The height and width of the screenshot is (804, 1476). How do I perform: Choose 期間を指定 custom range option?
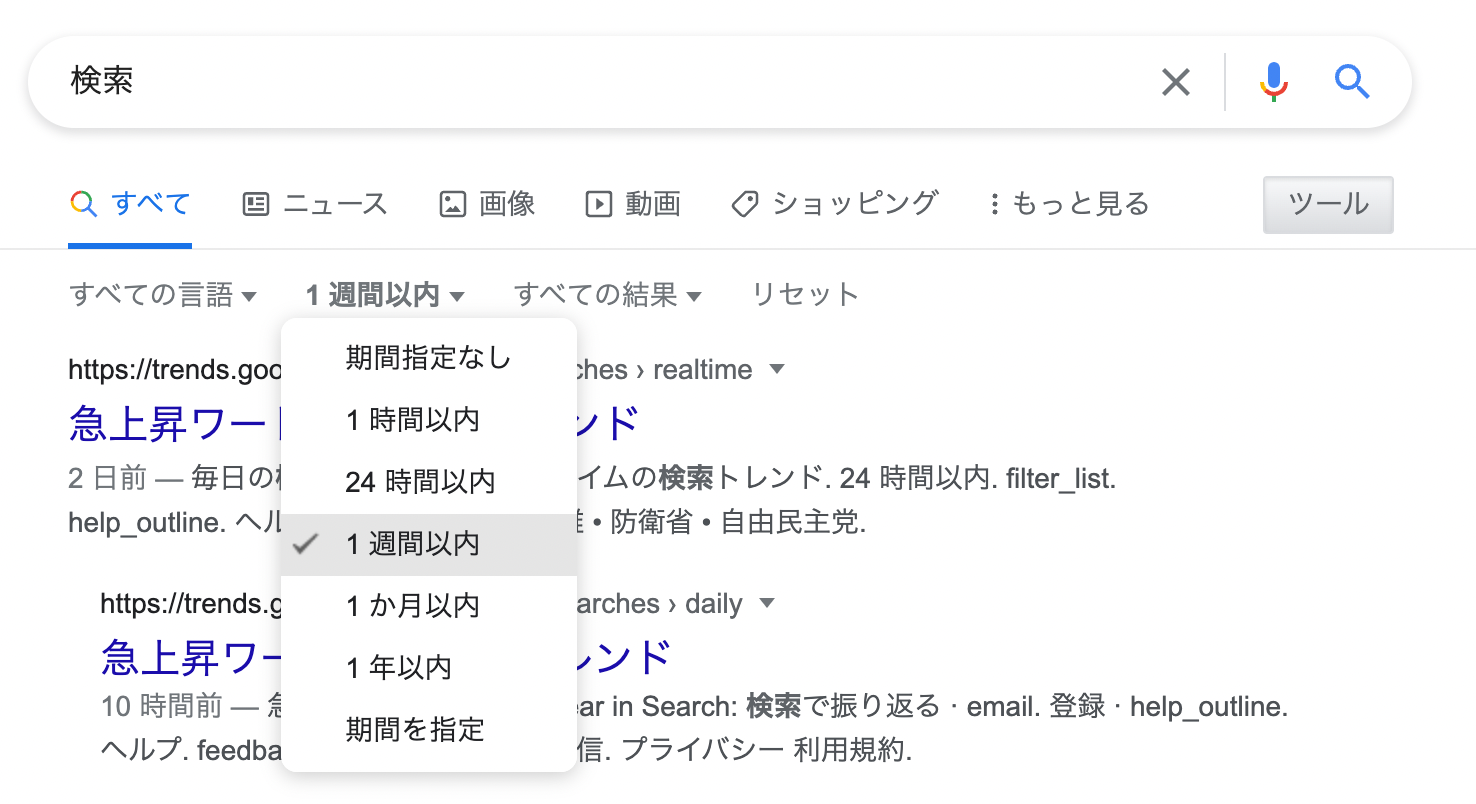click(x=429, y=730)
